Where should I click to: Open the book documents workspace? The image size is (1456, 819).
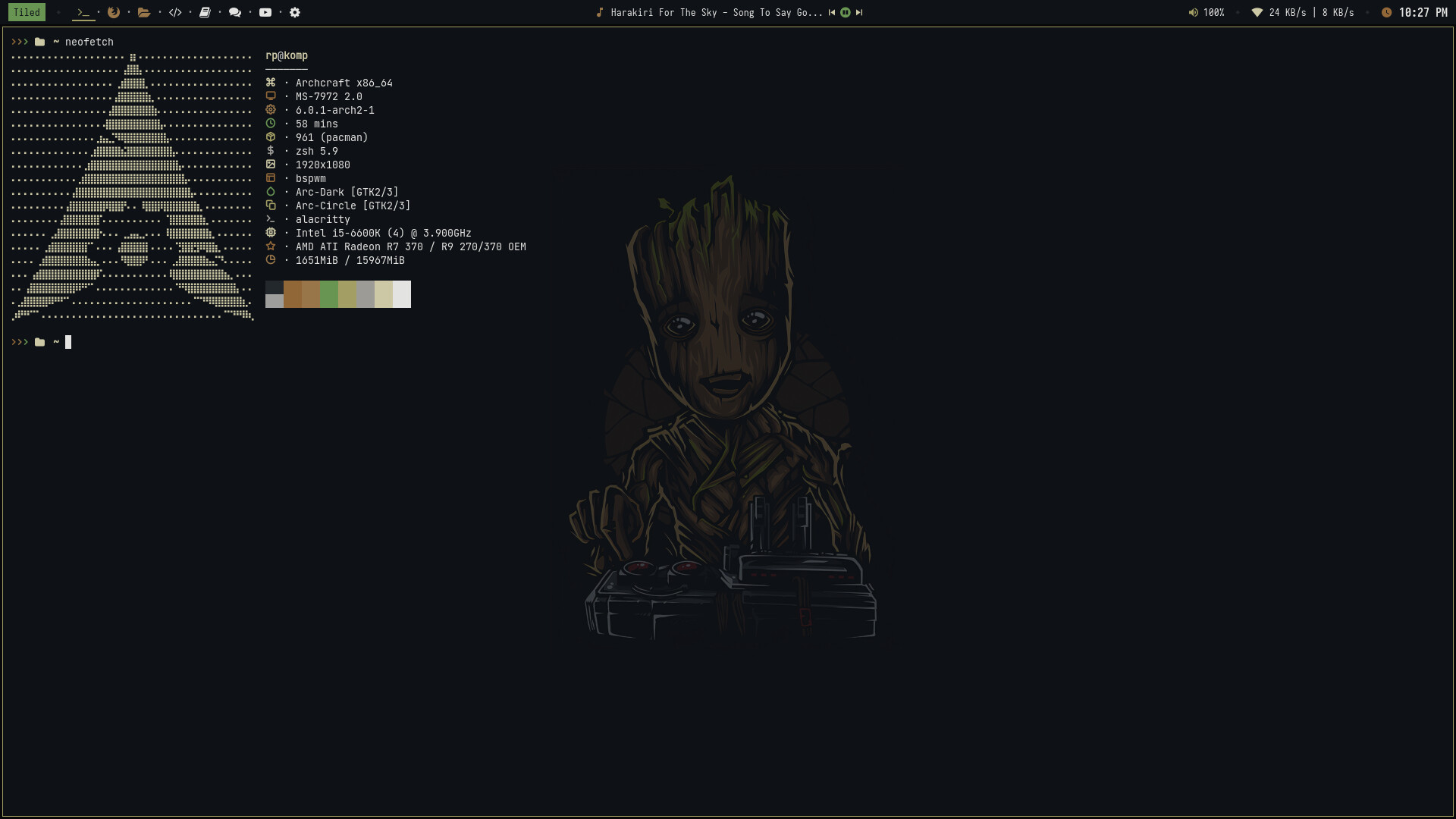coord(205,12)
